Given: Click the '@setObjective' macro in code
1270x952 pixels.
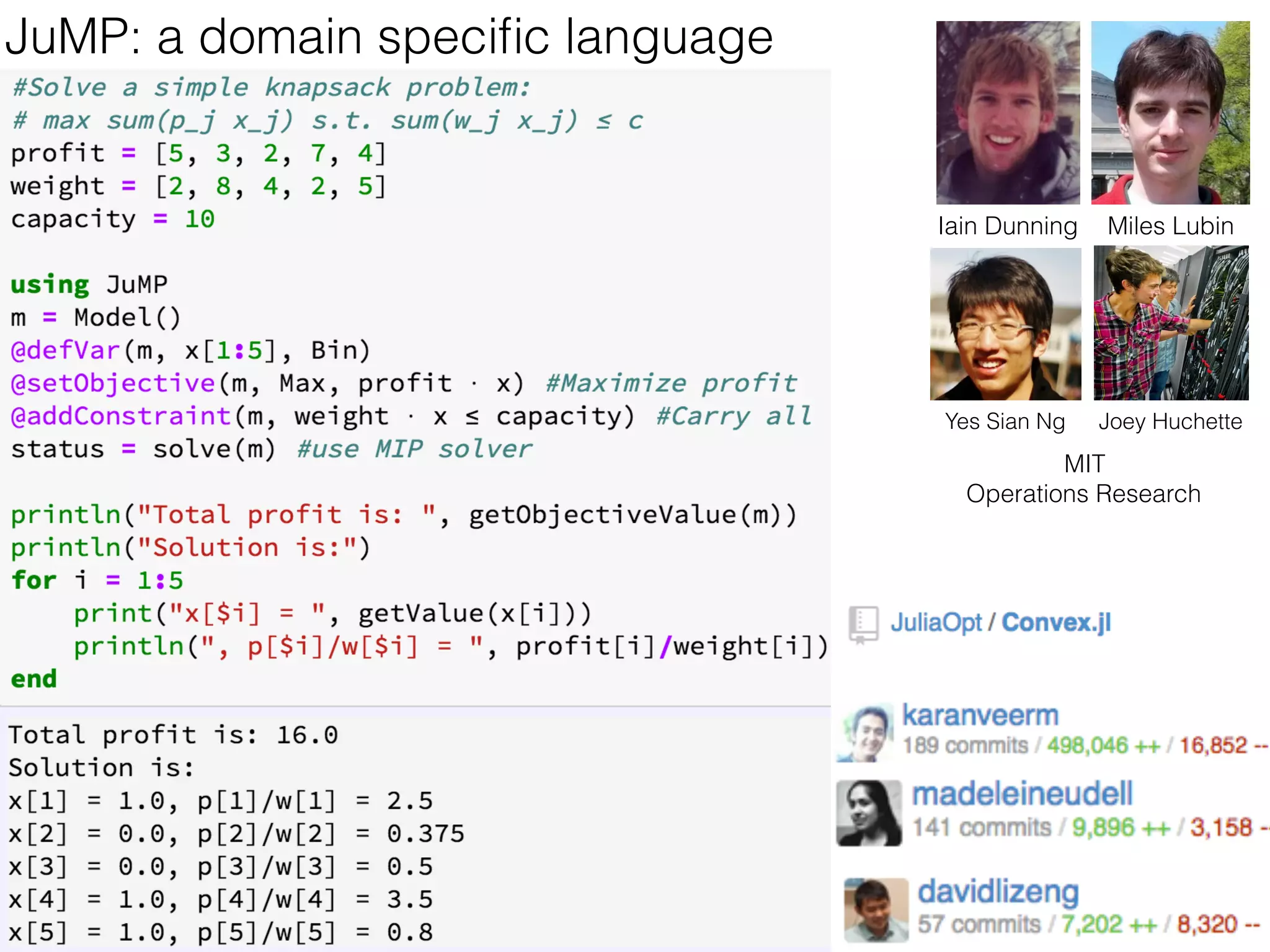Looking at the screenshot, I should pos(113,384).
